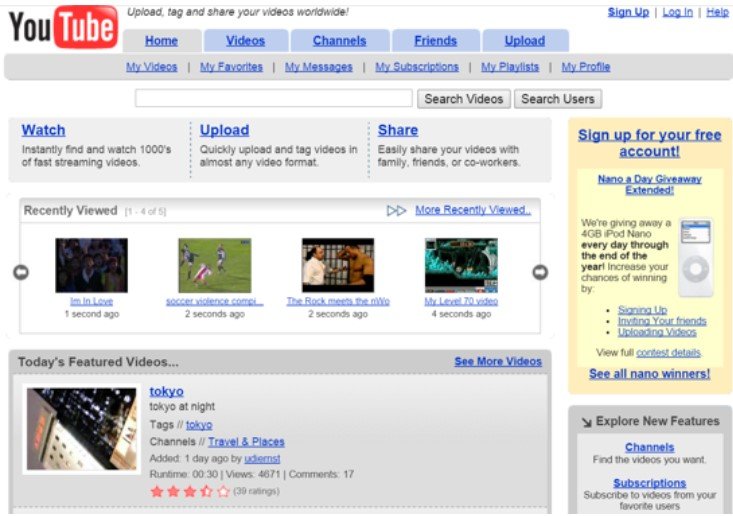Screen dimensions: 733x516
Task: Click the iPod Nano image
Action: coord(696,257)
